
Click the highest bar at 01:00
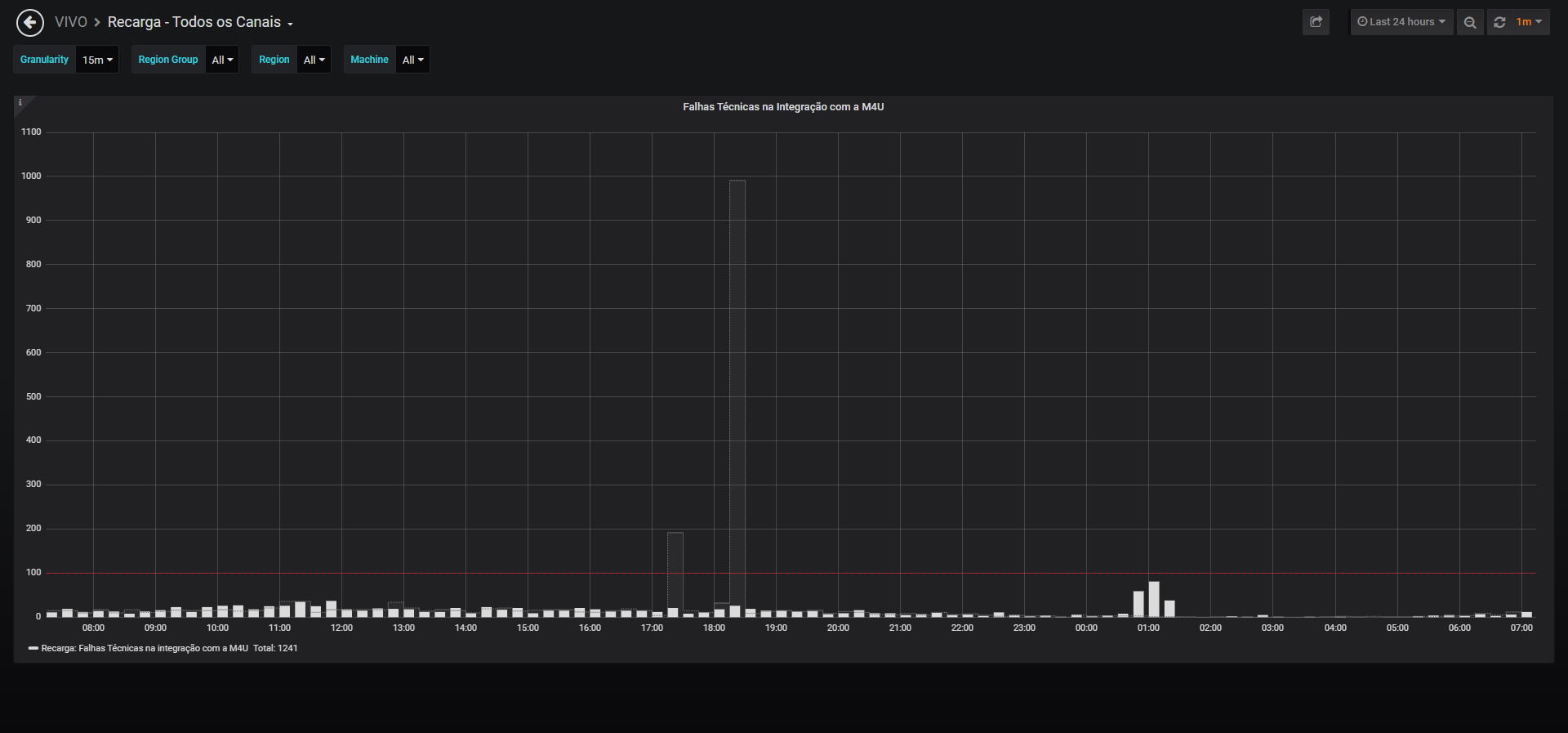(1154, 599)
